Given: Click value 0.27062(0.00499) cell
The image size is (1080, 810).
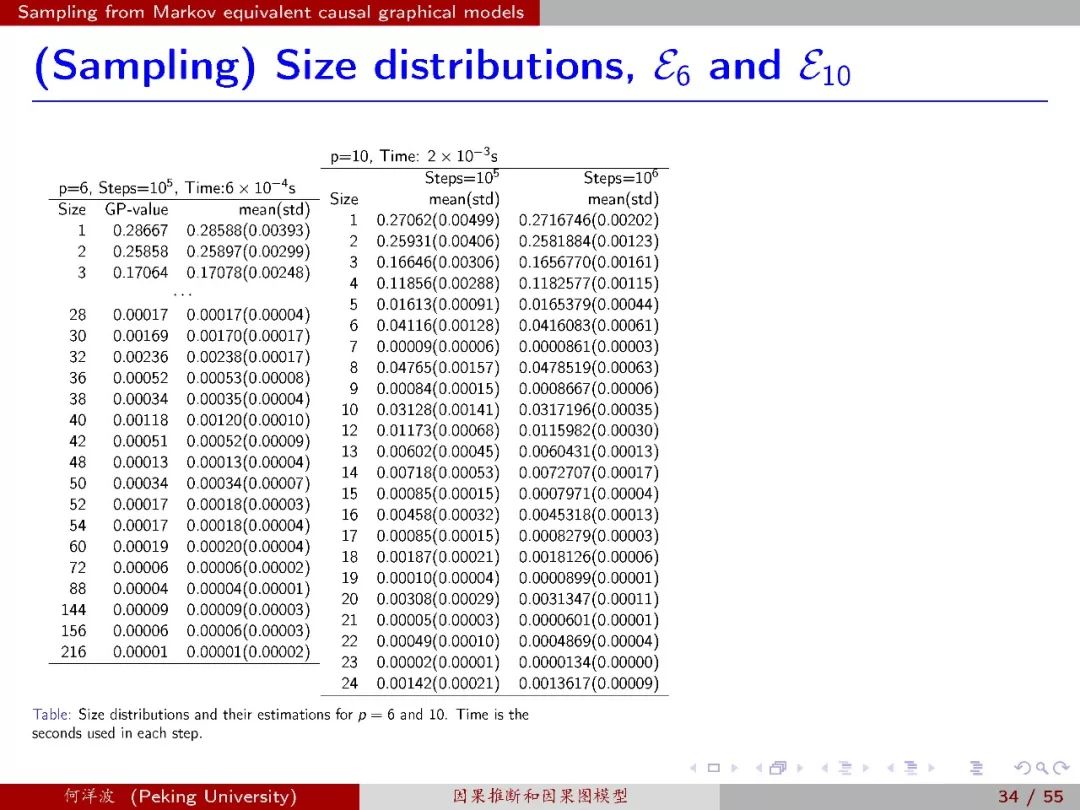Looking at the screenshot, I should point(438,220).
